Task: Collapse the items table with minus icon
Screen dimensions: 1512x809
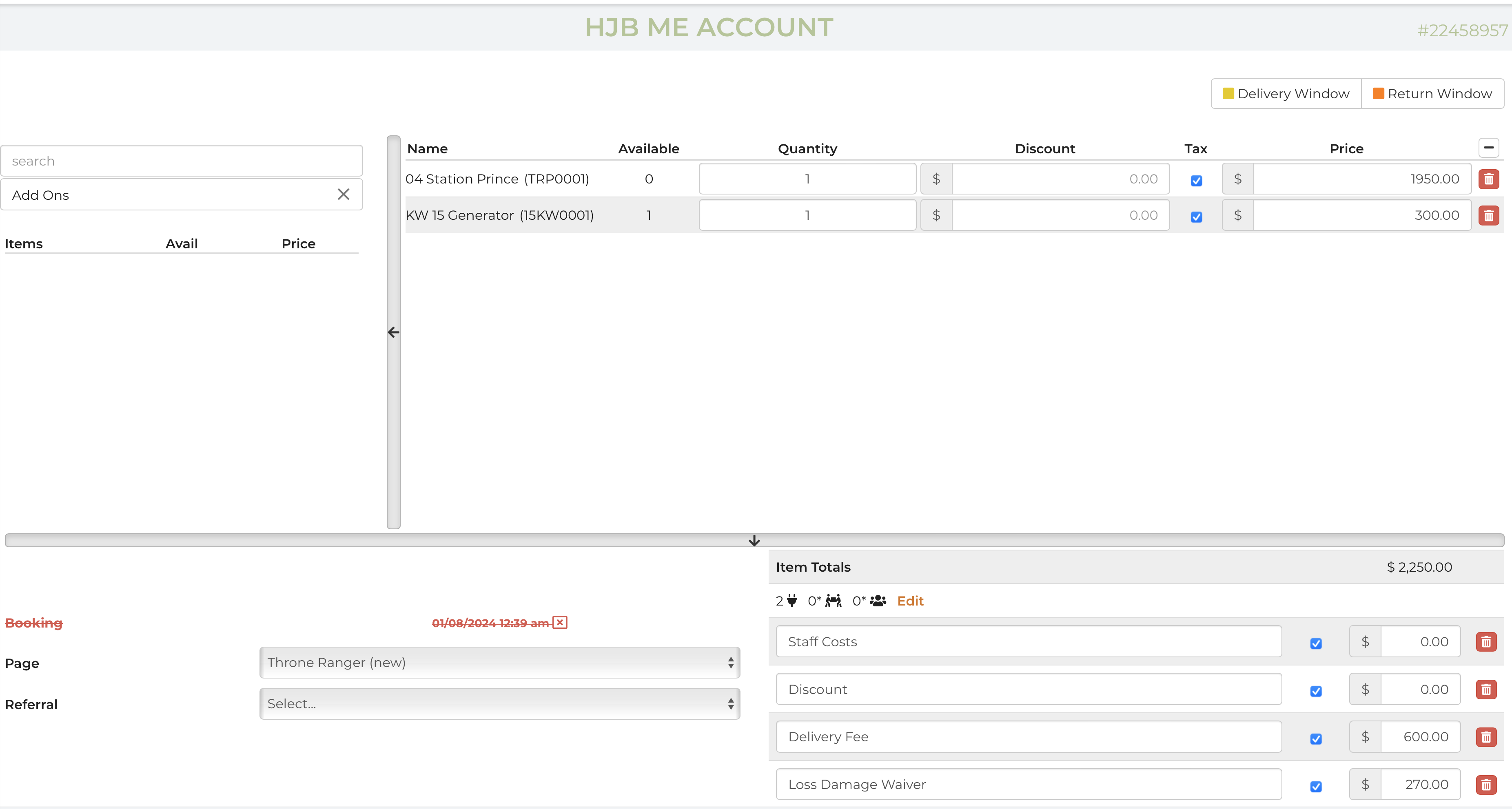Action: tap(1488, 148)
